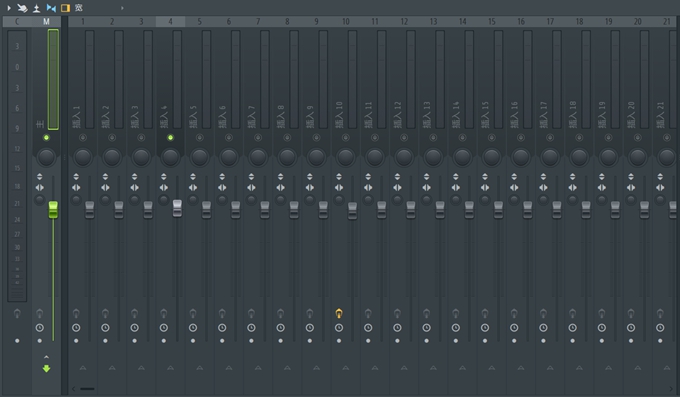This screenshot has height=397, width=680.
Task: Expand the small caret above the green arrow
Action: coord(46,357)
